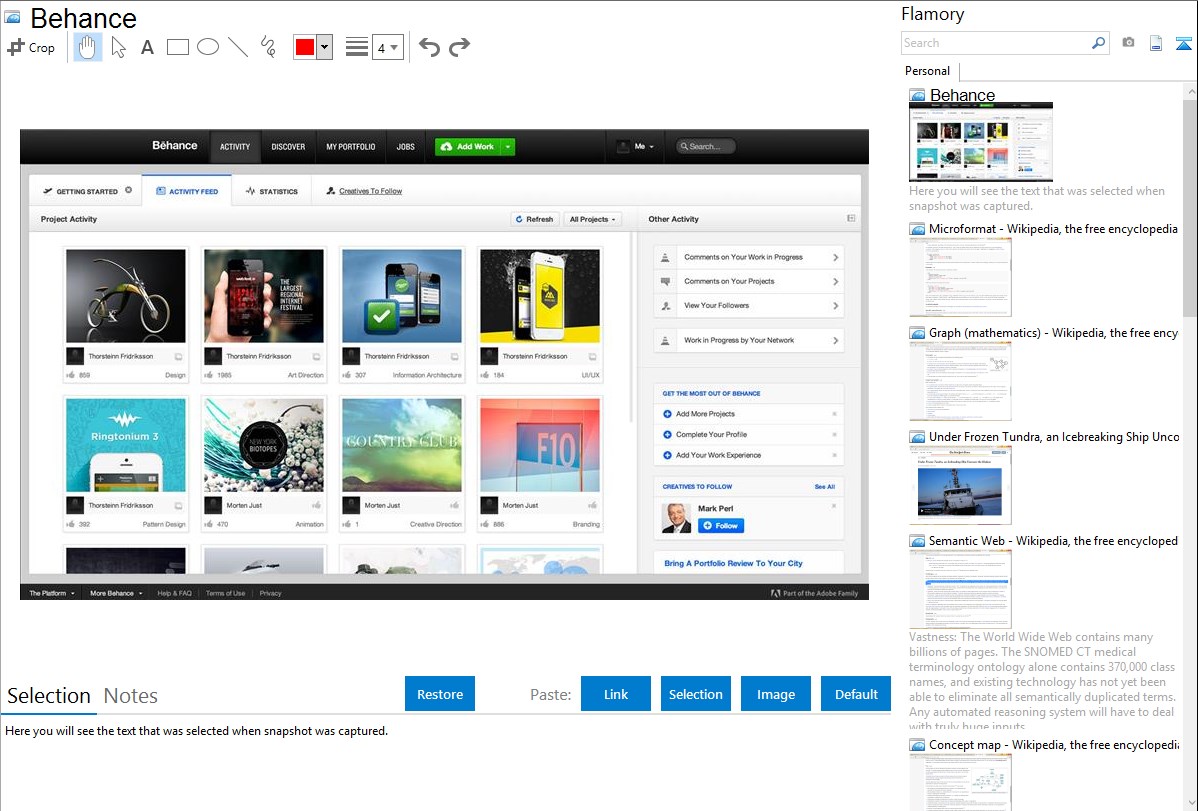This screenshot has width=1198, height=811.
Task: Click the Default paste button
Action: [x=856, y=694]
